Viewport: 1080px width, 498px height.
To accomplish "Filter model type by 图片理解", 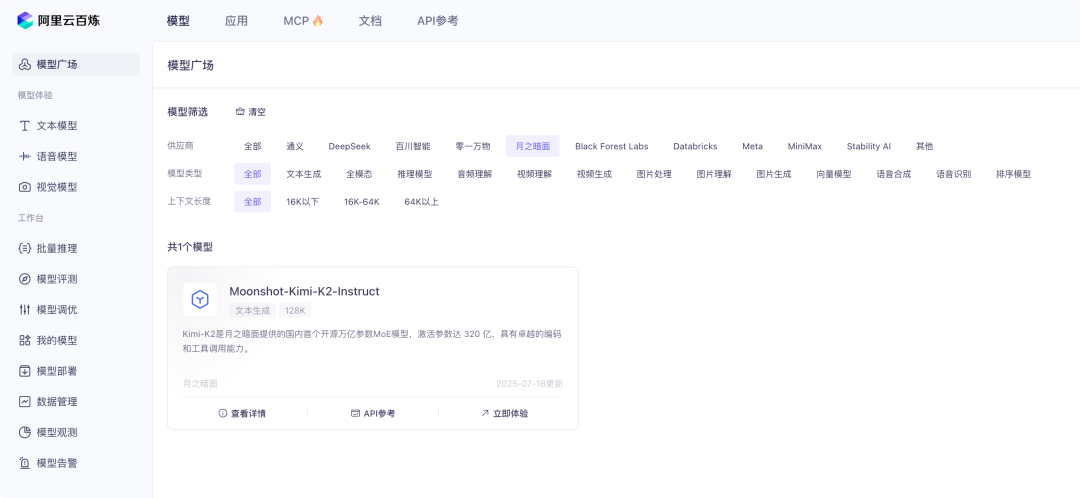I will pos(714,174).
